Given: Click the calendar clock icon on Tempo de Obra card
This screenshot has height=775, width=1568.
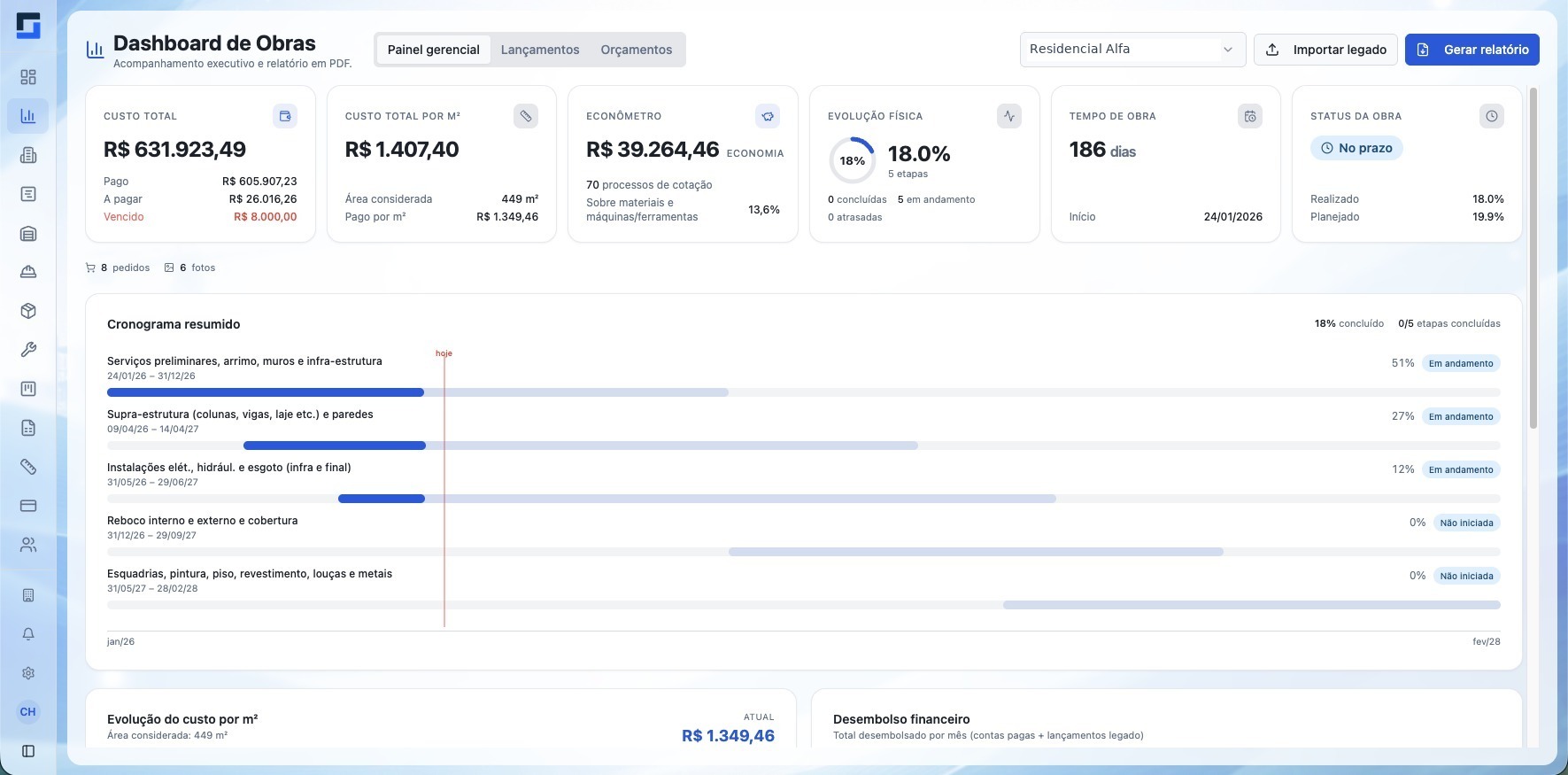Looking at the screenshot, I should (1250, 116).
